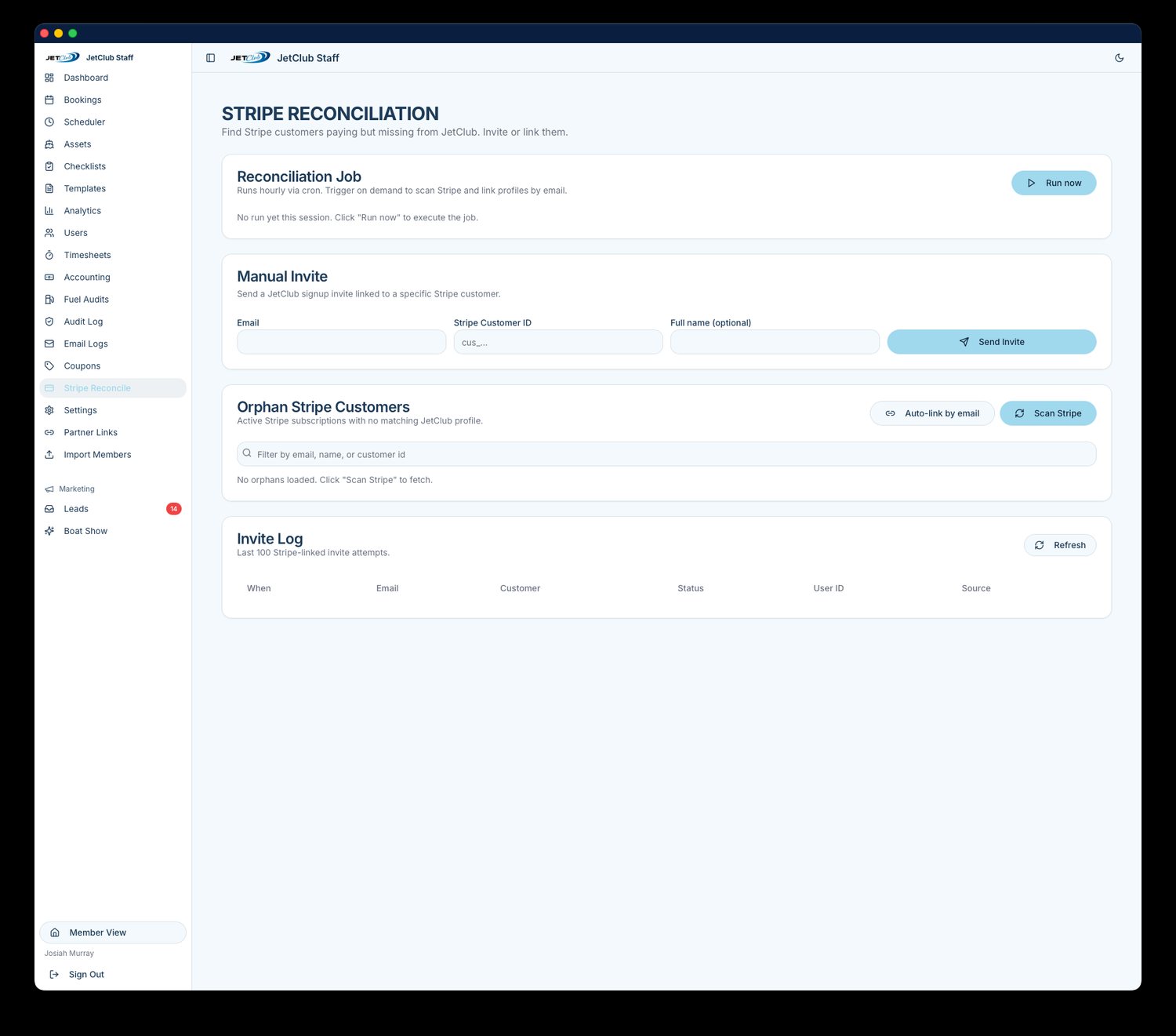The height and width of the screenshot is (1036, 1176).
Task: Open Checklists in the sidebar
Action: tap(113, 166)
